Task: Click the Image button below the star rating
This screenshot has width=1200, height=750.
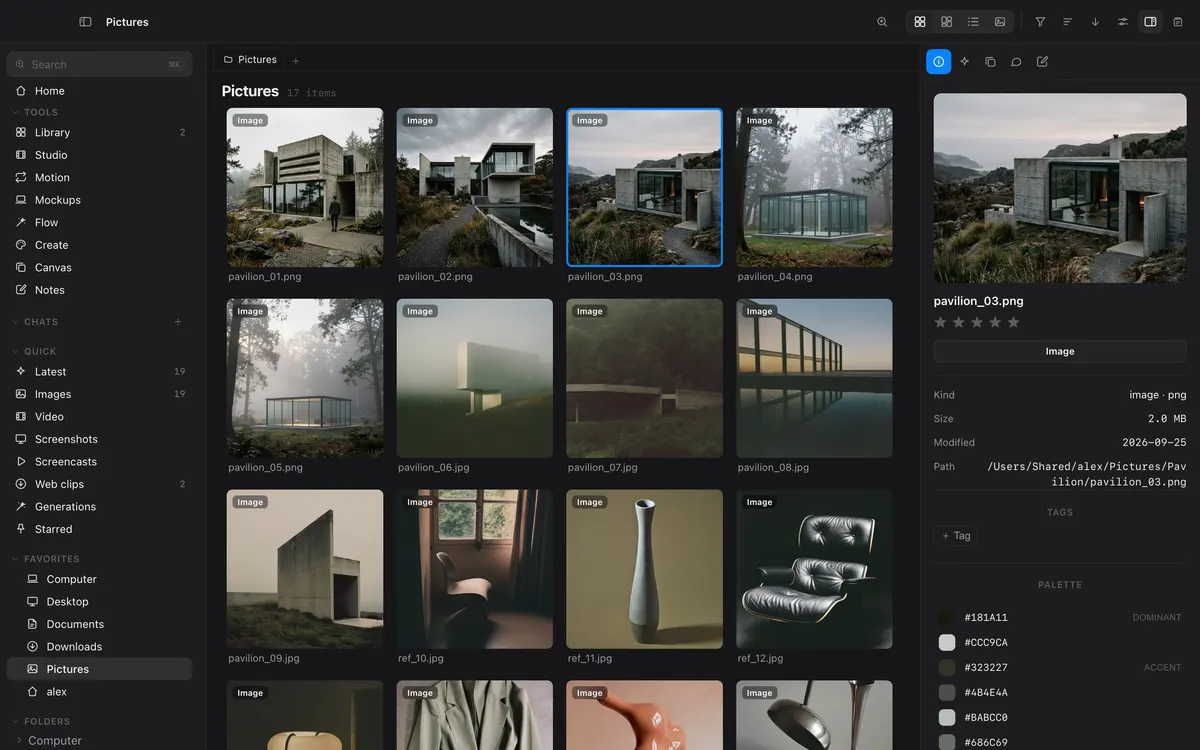Action: (1060, 351)
